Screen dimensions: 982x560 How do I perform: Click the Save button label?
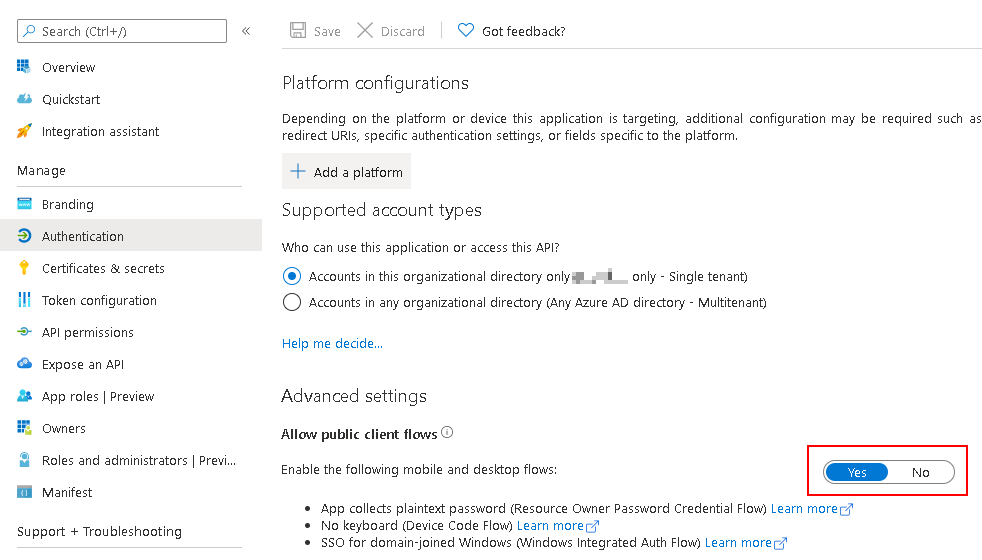click(327, 31)
